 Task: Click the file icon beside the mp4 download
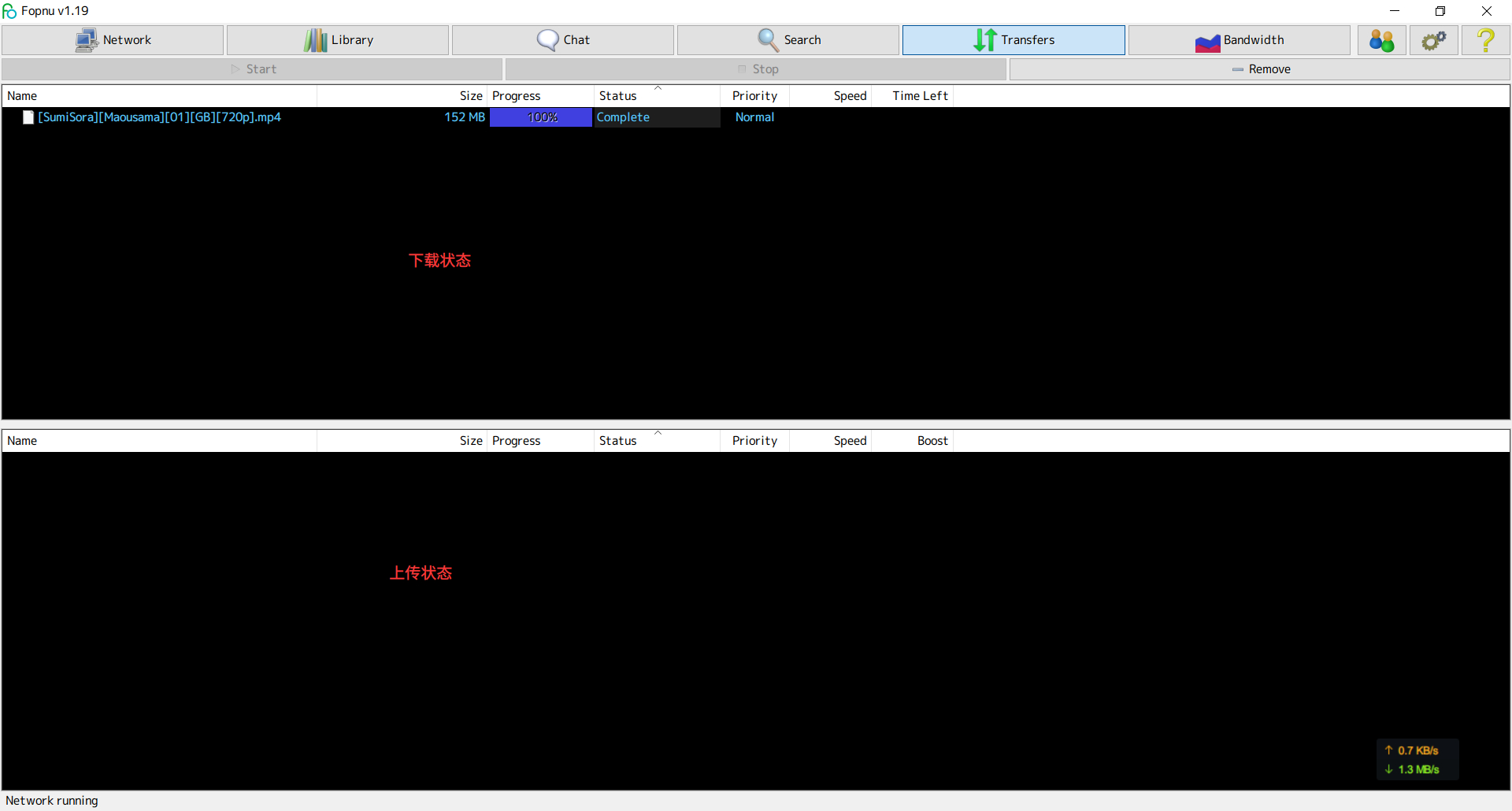coord(28,117)
